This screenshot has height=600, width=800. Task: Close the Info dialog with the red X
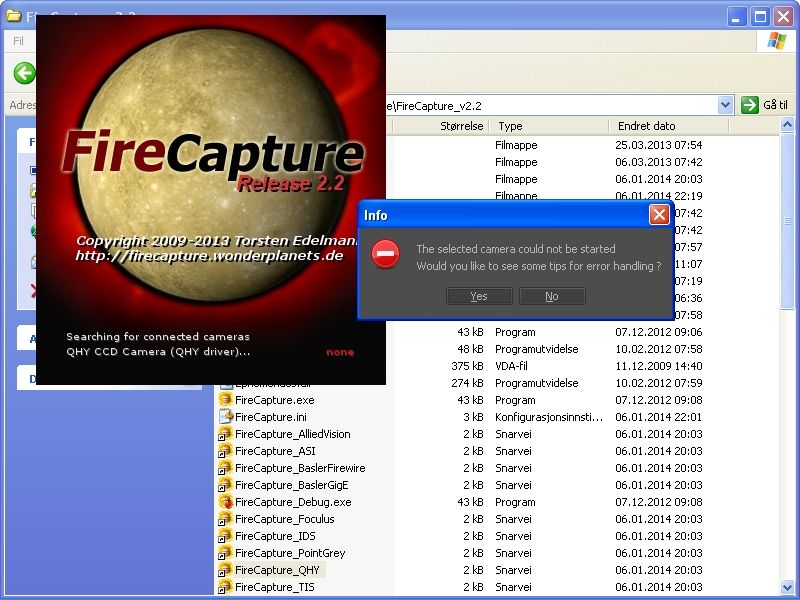(x=659, y=215)
